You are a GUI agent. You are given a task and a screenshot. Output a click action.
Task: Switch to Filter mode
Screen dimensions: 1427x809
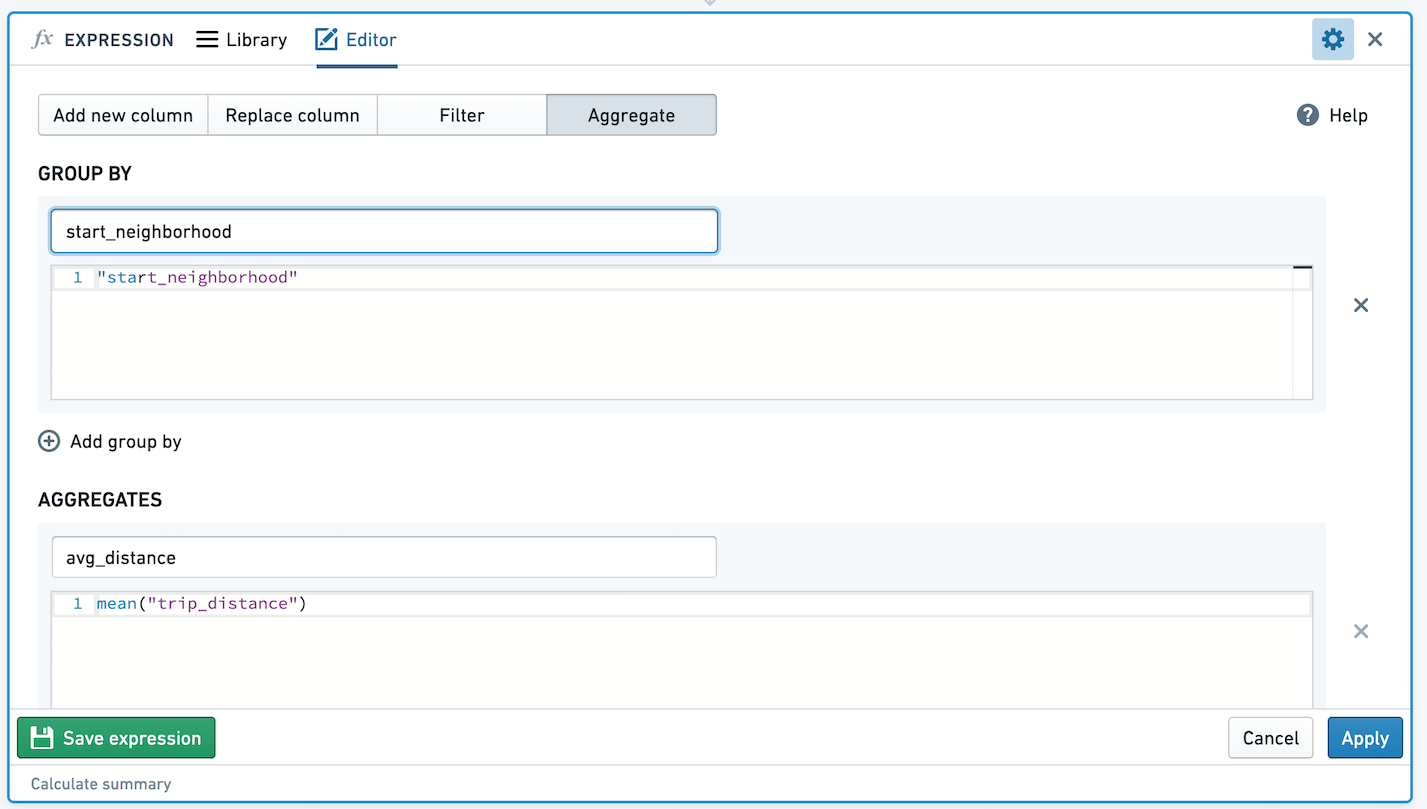pos(462,115)
